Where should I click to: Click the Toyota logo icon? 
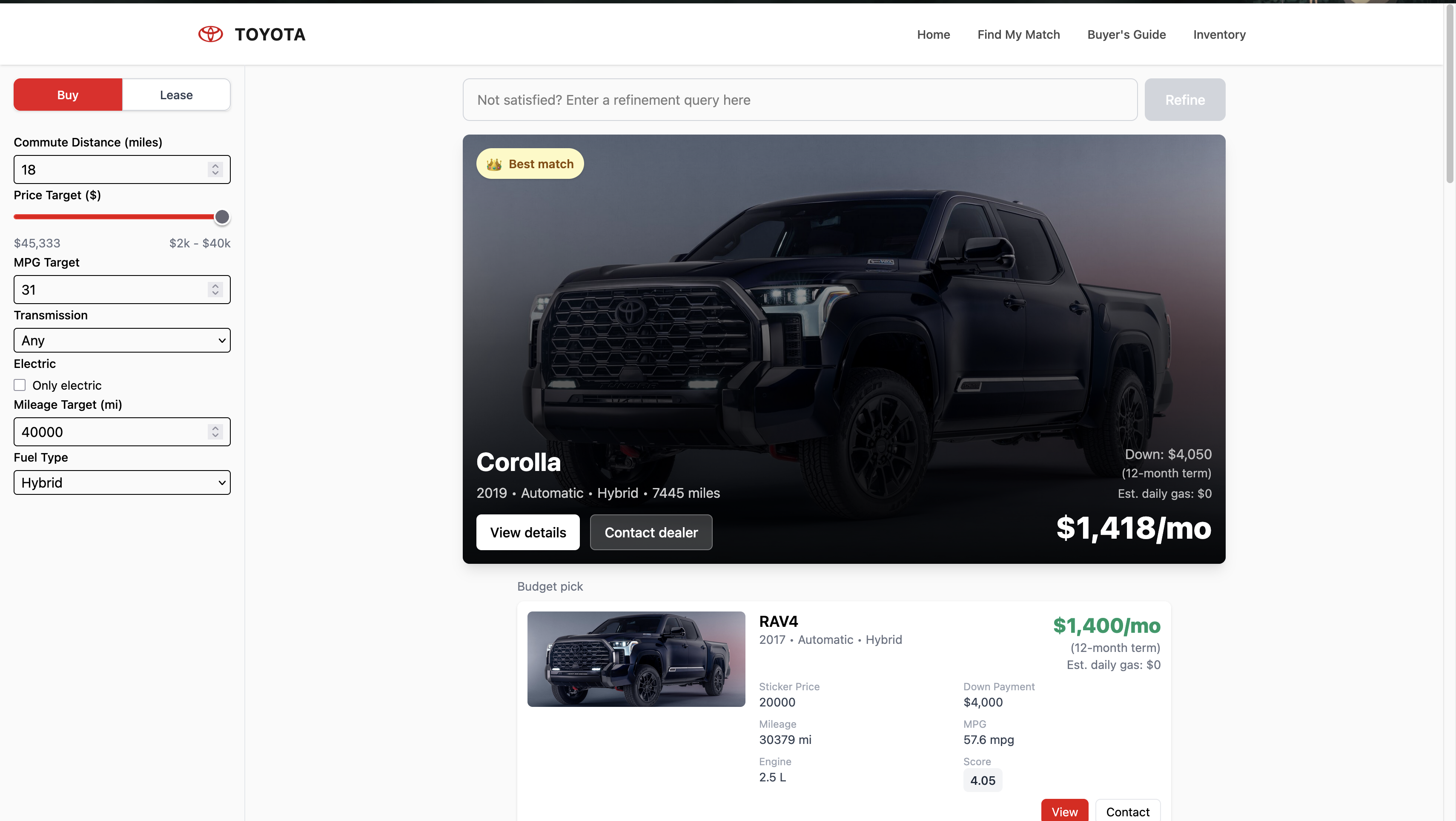pos(210,34)
